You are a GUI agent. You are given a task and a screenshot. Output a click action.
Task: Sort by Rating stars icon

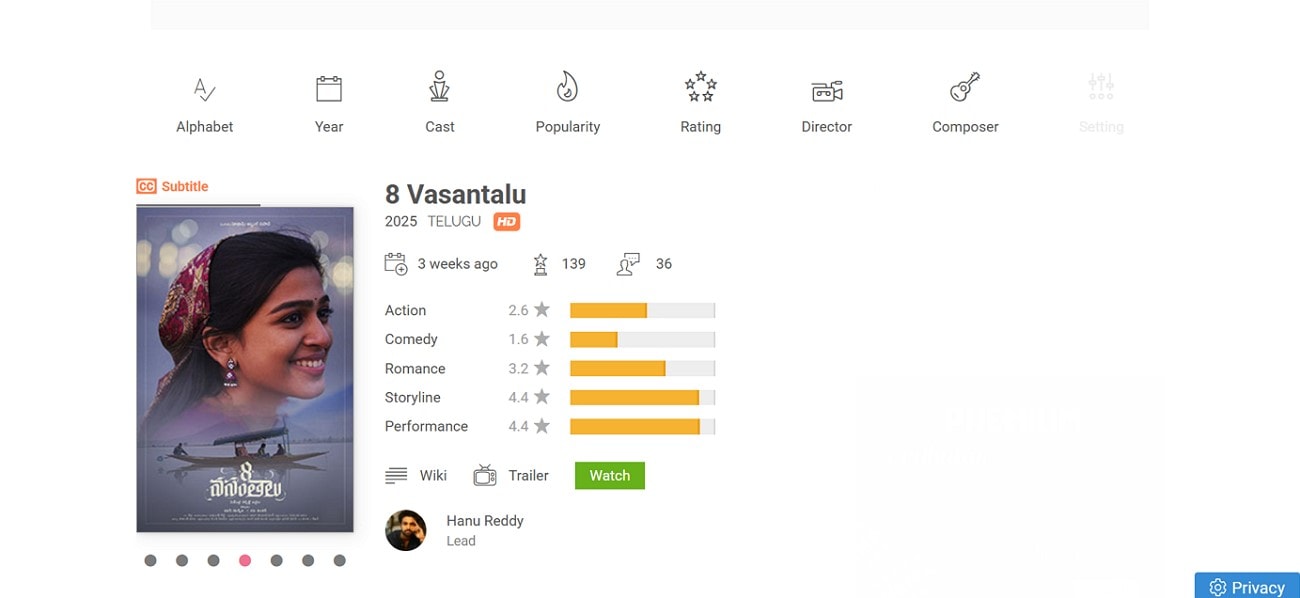700,88
